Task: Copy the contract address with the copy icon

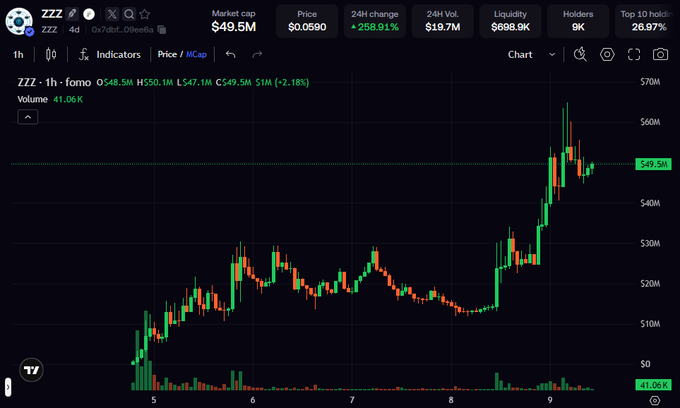Action: pyautogui.click(x=162, y=29)
